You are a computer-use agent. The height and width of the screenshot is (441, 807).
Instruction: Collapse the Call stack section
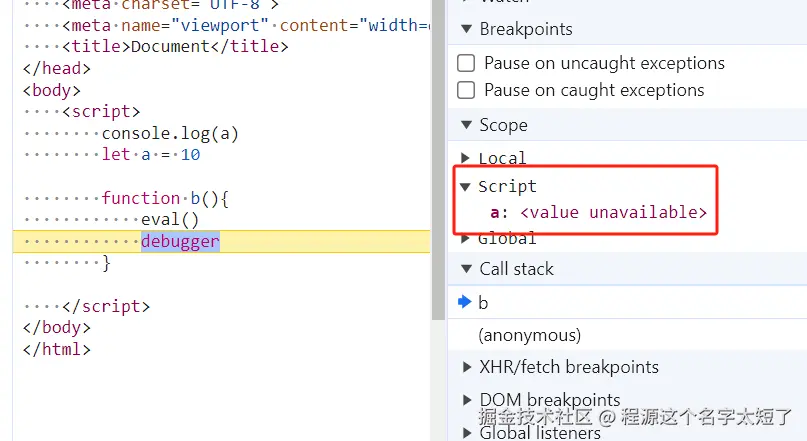click(x=467, y=269)
